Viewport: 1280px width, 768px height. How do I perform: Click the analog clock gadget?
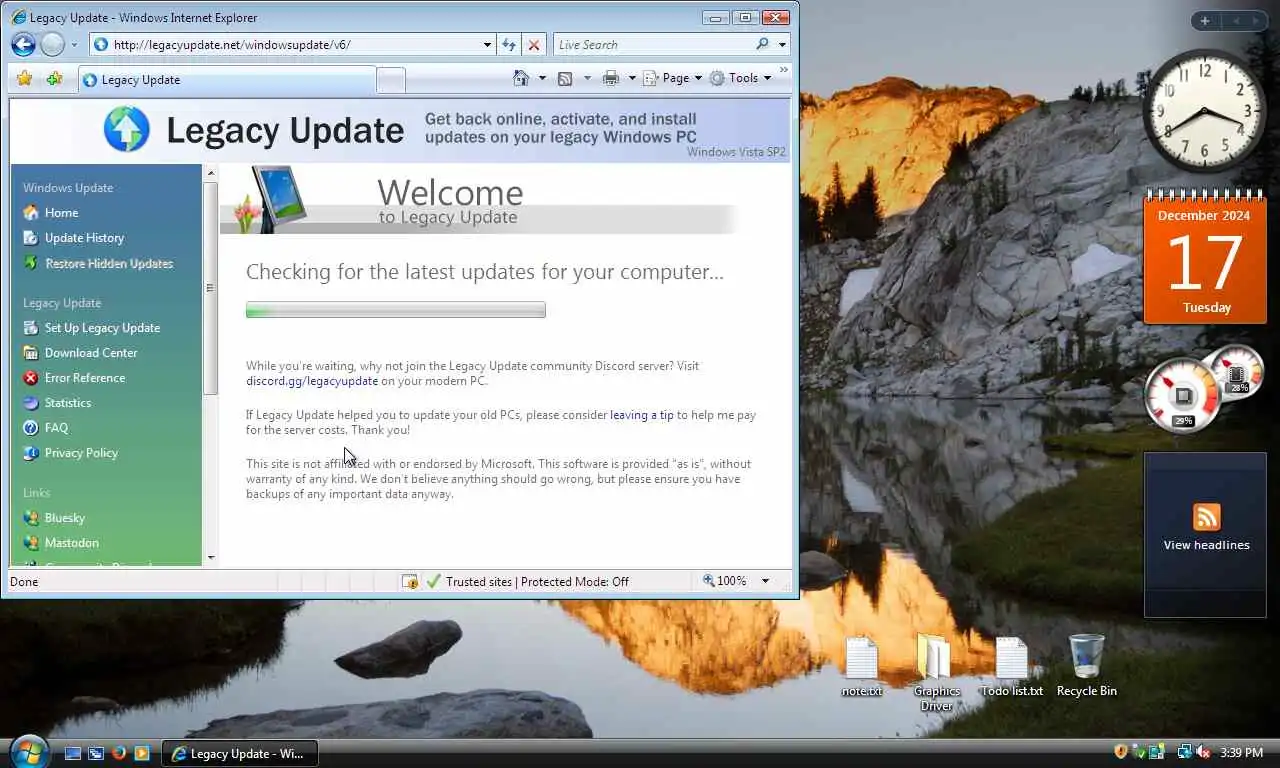point(1205,111)
